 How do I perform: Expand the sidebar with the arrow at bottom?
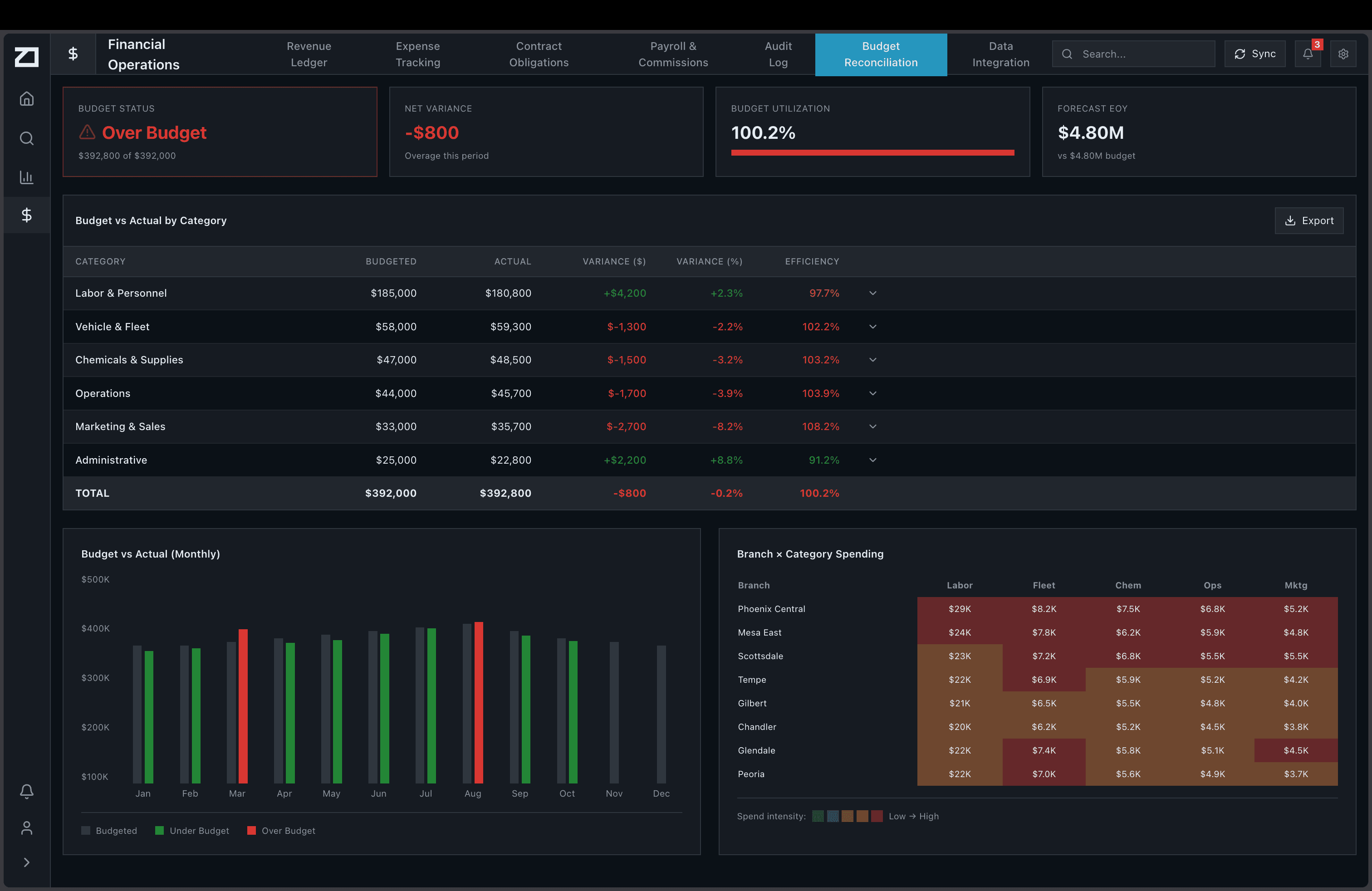[26, 862]
